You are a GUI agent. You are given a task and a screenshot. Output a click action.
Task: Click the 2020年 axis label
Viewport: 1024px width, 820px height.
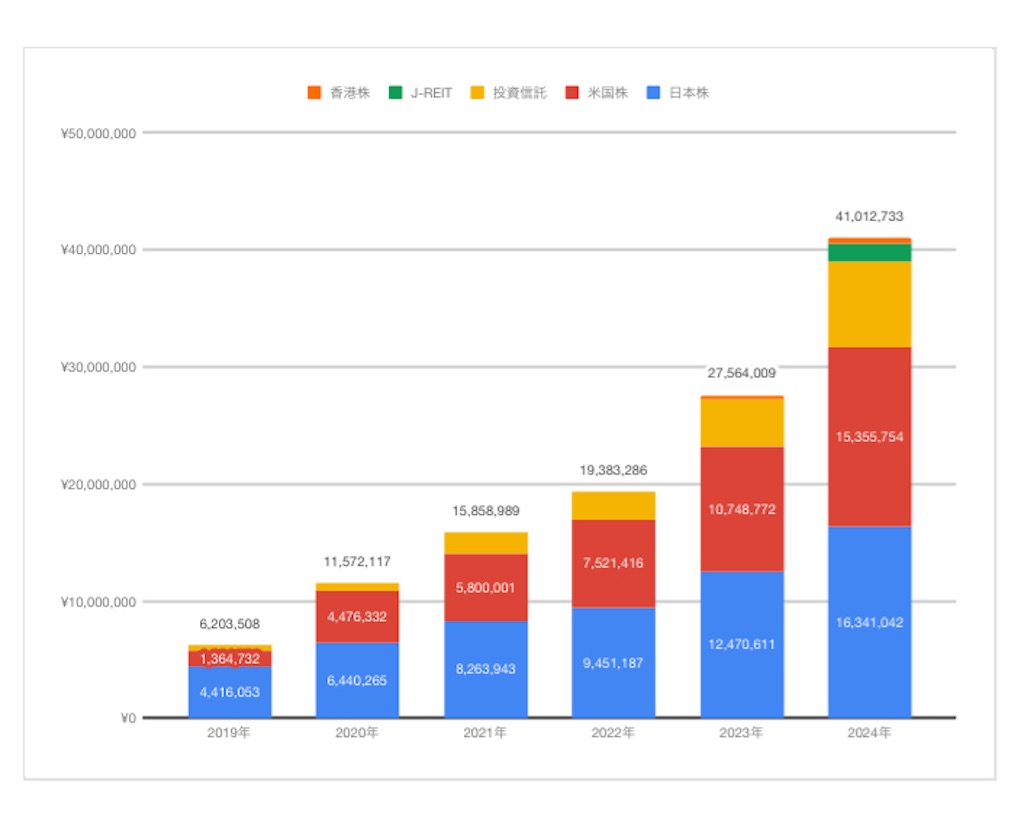pos(357,733)
